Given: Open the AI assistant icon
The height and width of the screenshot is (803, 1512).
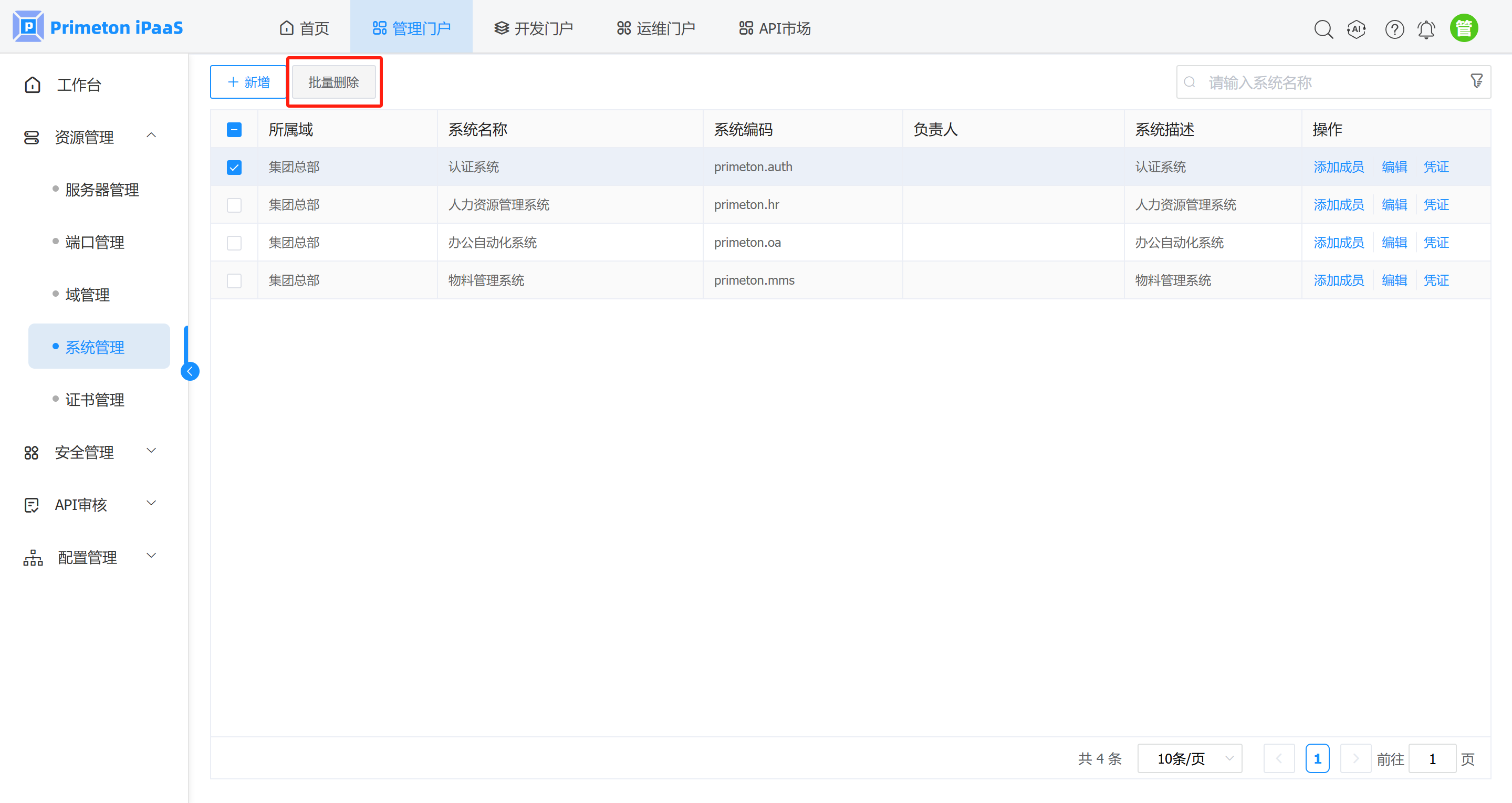Looking at the screenshot, I should pyautogui.click(x=1356, y=29).
